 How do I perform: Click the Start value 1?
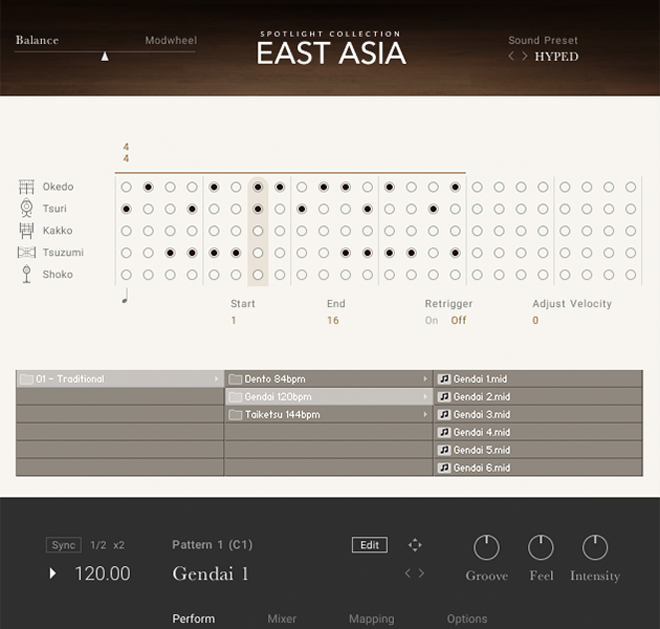234,320
